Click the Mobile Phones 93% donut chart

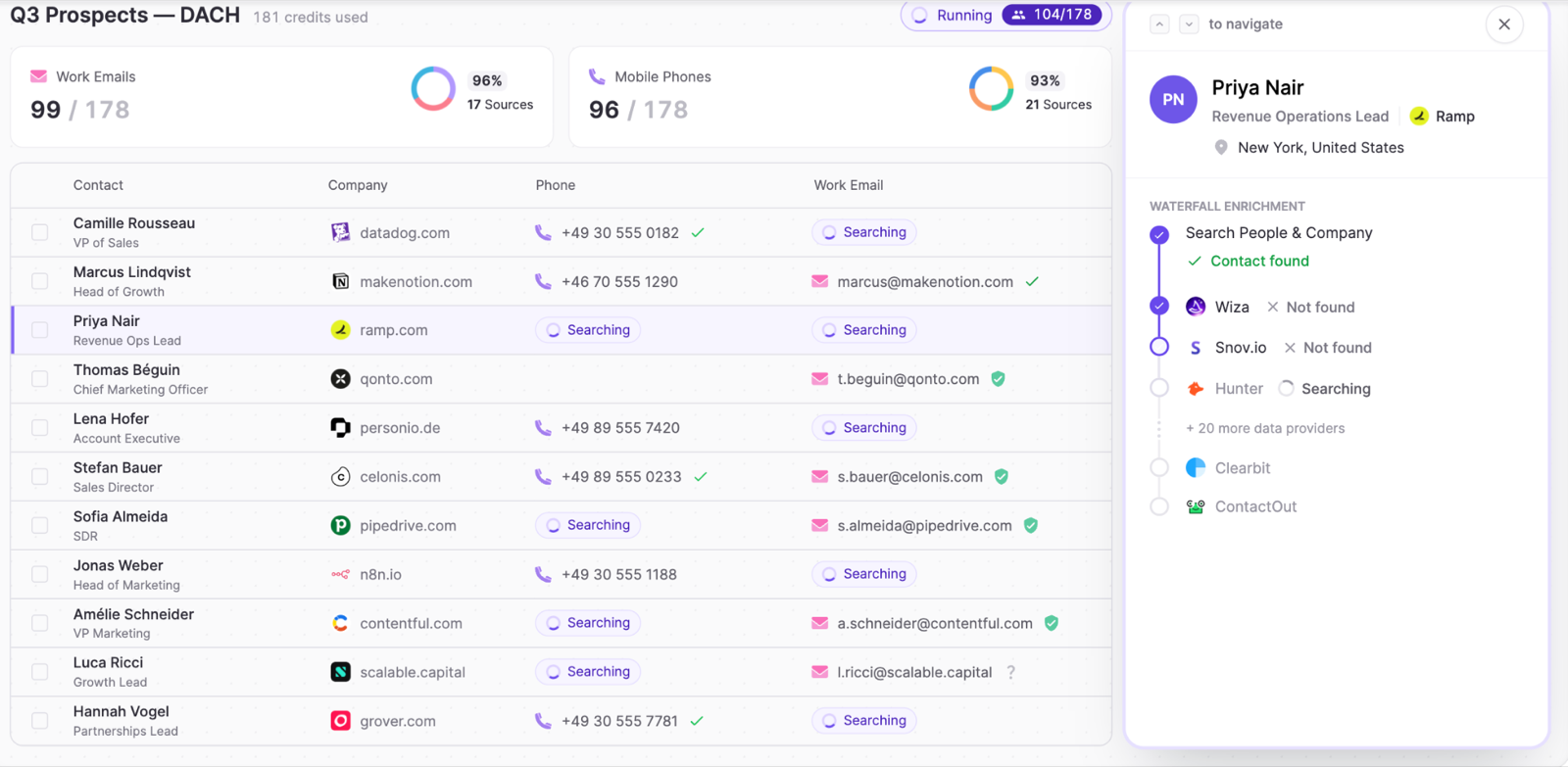(x=991, y=89)
